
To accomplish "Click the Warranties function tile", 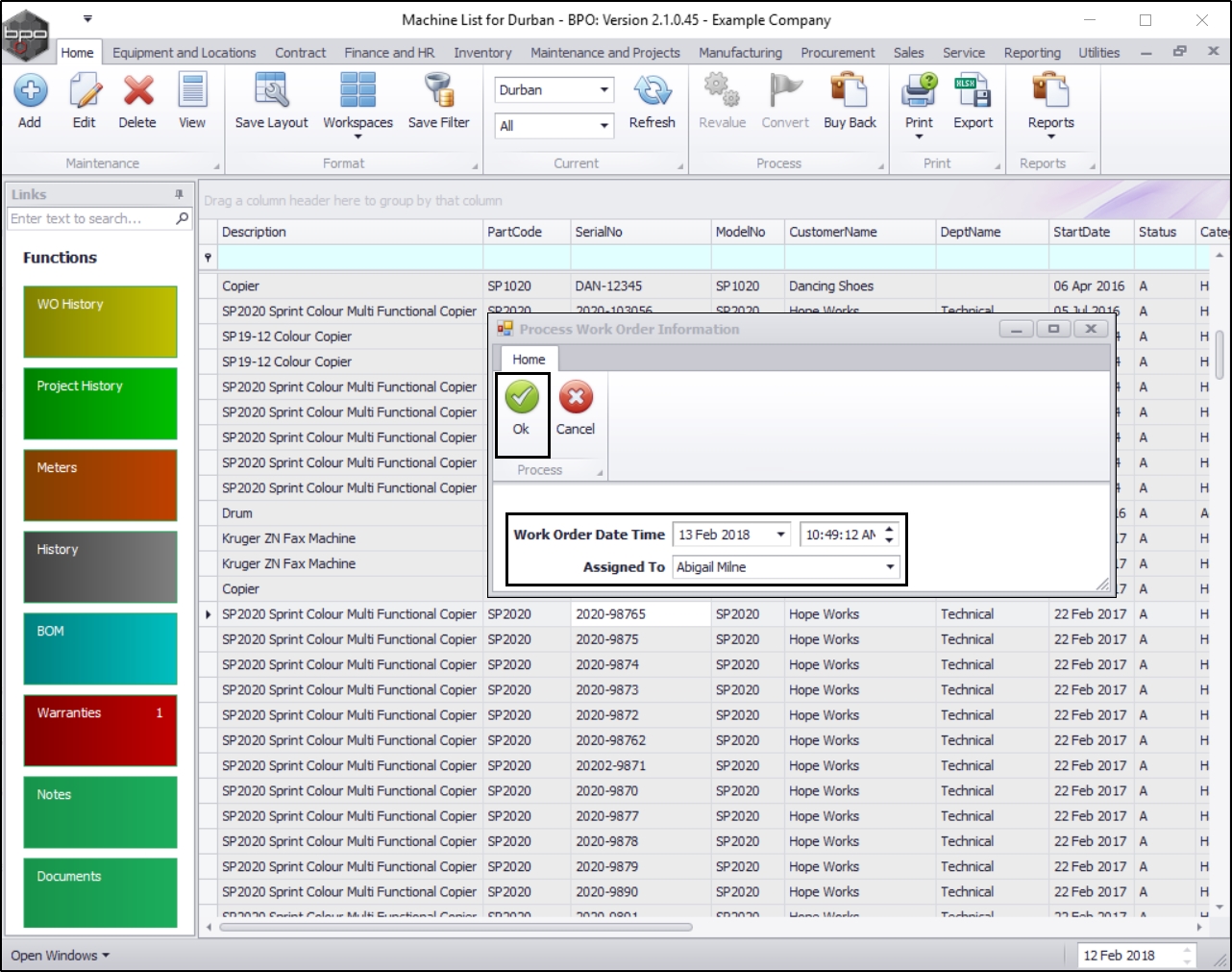I will tap(100, 730).
